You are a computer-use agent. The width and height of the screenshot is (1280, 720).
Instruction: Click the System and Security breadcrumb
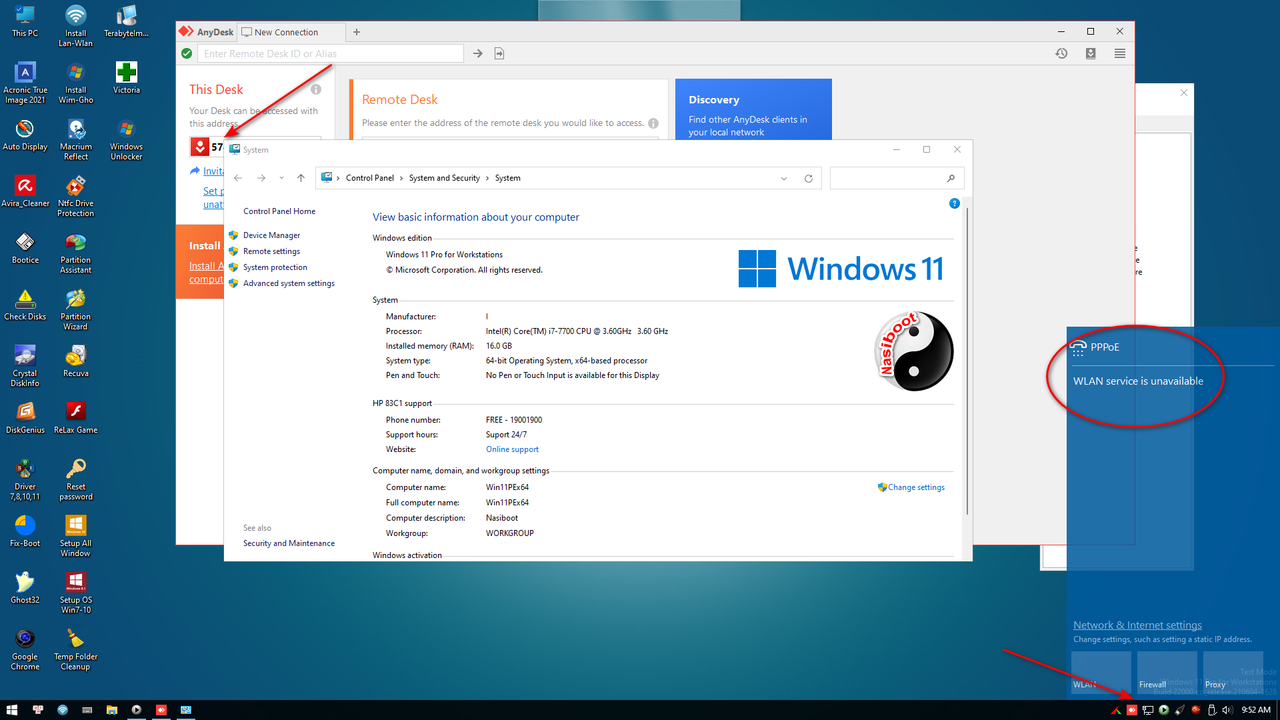coord(444,178)
